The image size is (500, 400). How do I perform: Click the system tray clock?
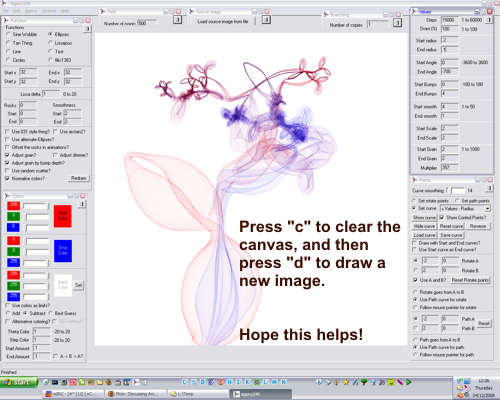(484, 381)
